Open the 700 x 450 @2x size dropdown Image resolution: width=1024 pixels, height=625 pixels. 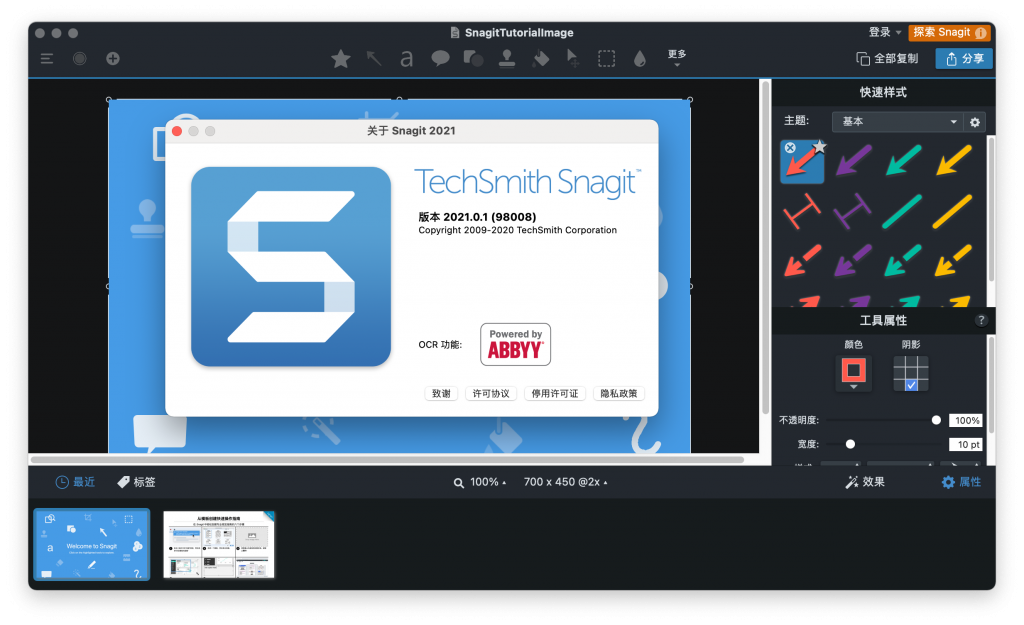click(x=566, y=482)
